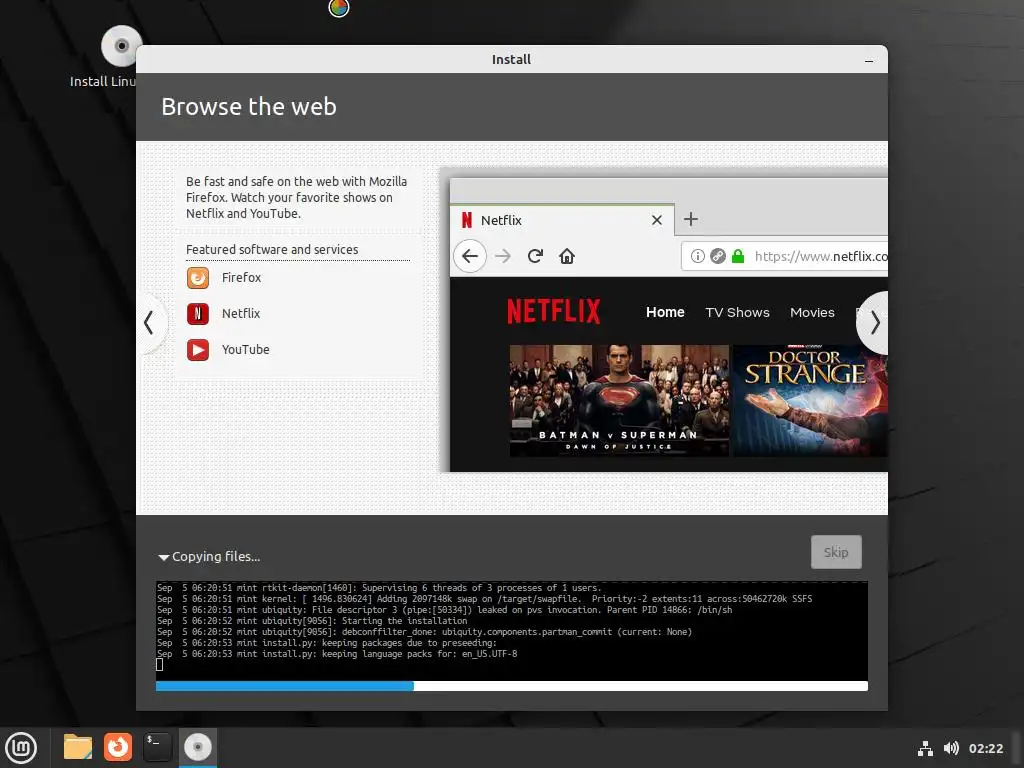Minimize the Install window
Viewport: 1024px width, 768px height.
point(869,60)
